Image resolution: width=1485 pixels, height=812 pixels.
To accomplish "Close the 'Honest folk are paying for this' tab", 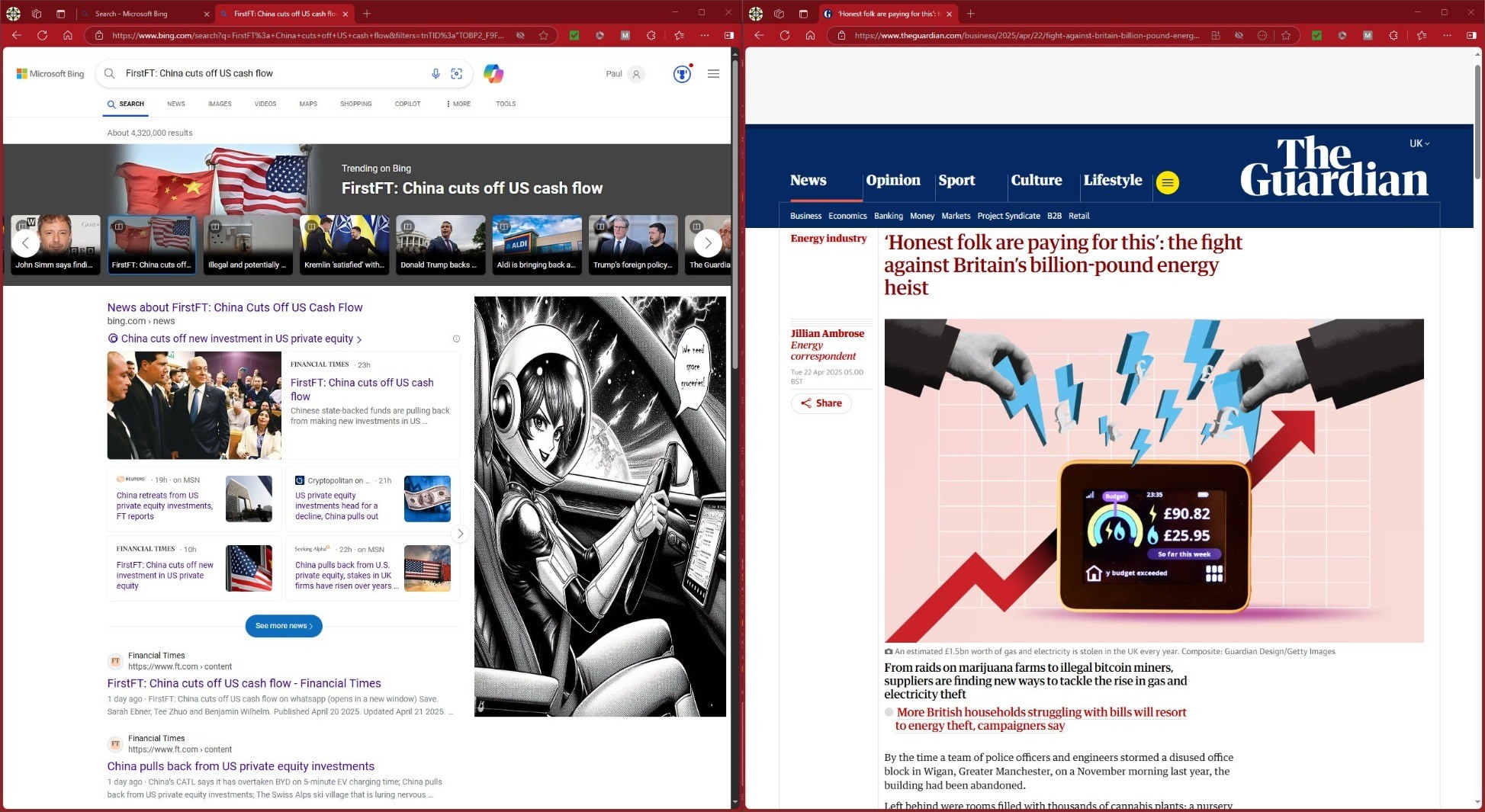I will click(x=949, y=14).
